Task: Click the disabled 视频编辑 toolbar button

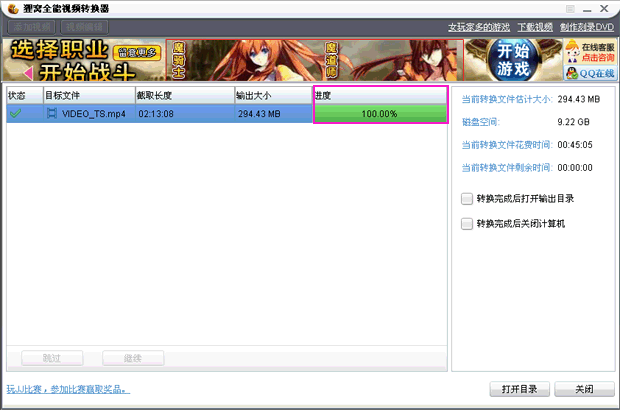Action: tap(84, 27)
